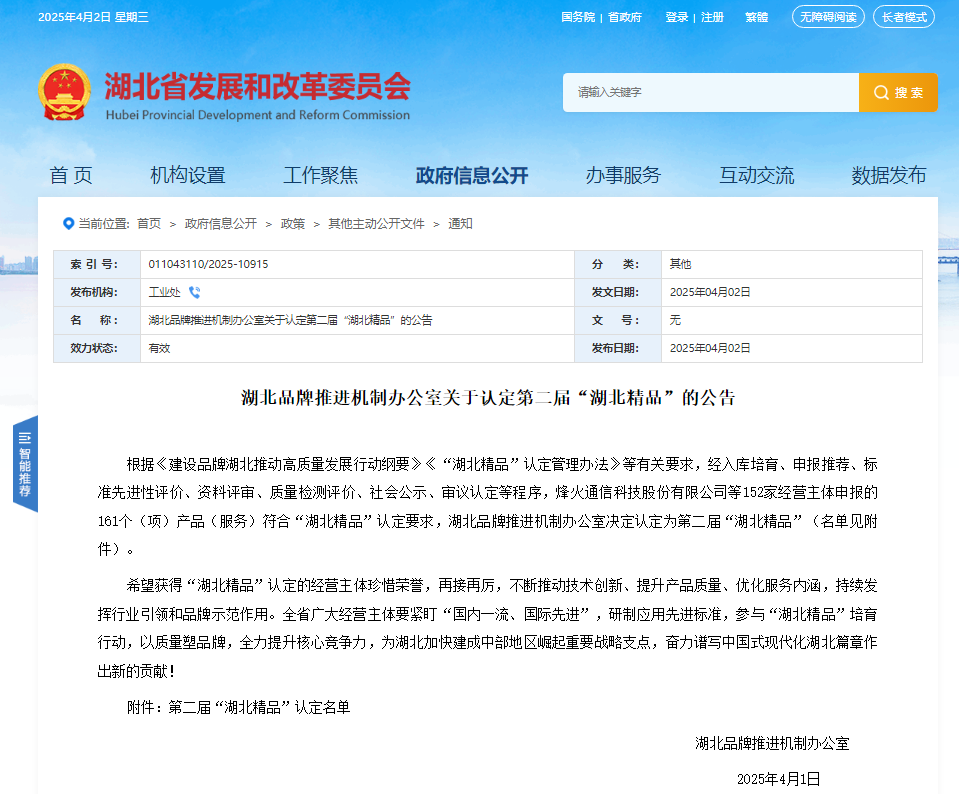Toggle 无障碍阅读 accessibility mode

[827, 17]
